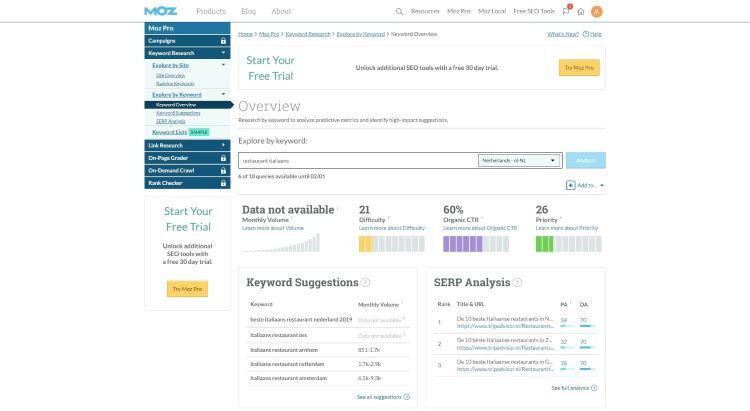Open the Blog menu item

click(x=248, y=11)
